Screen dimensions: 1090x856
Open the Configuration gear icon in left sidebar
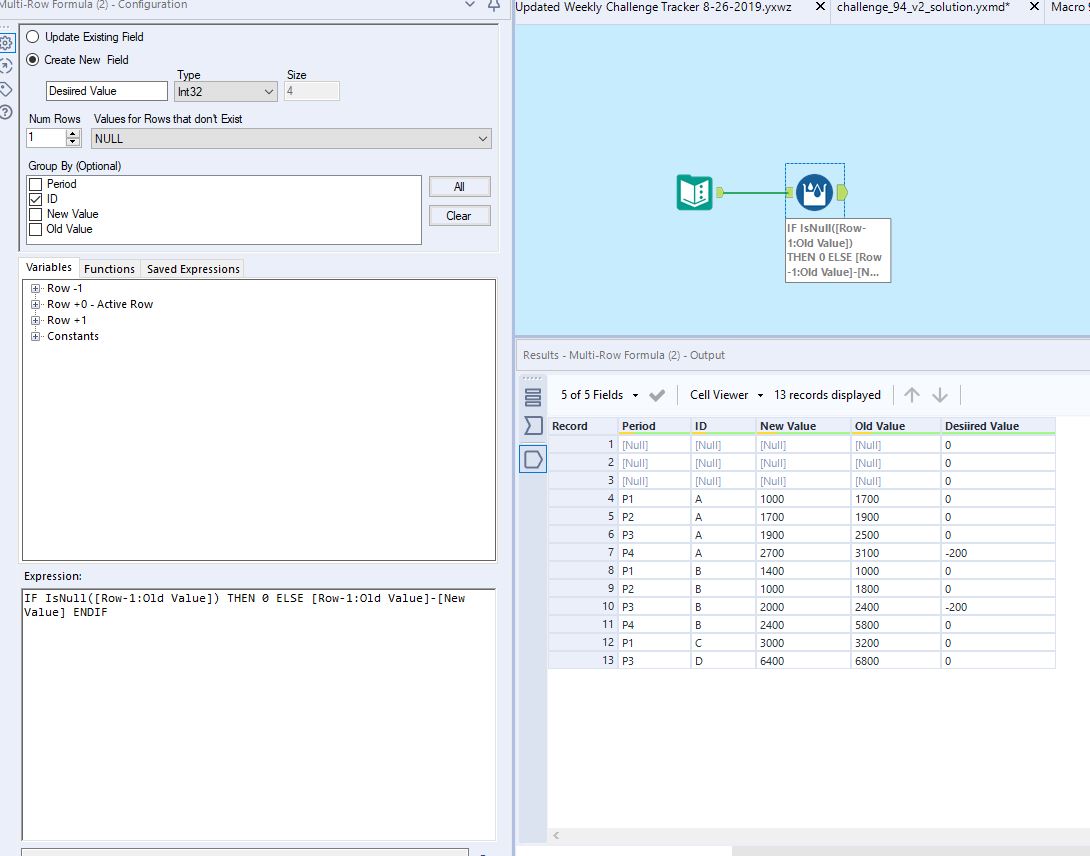pos(8,43)
